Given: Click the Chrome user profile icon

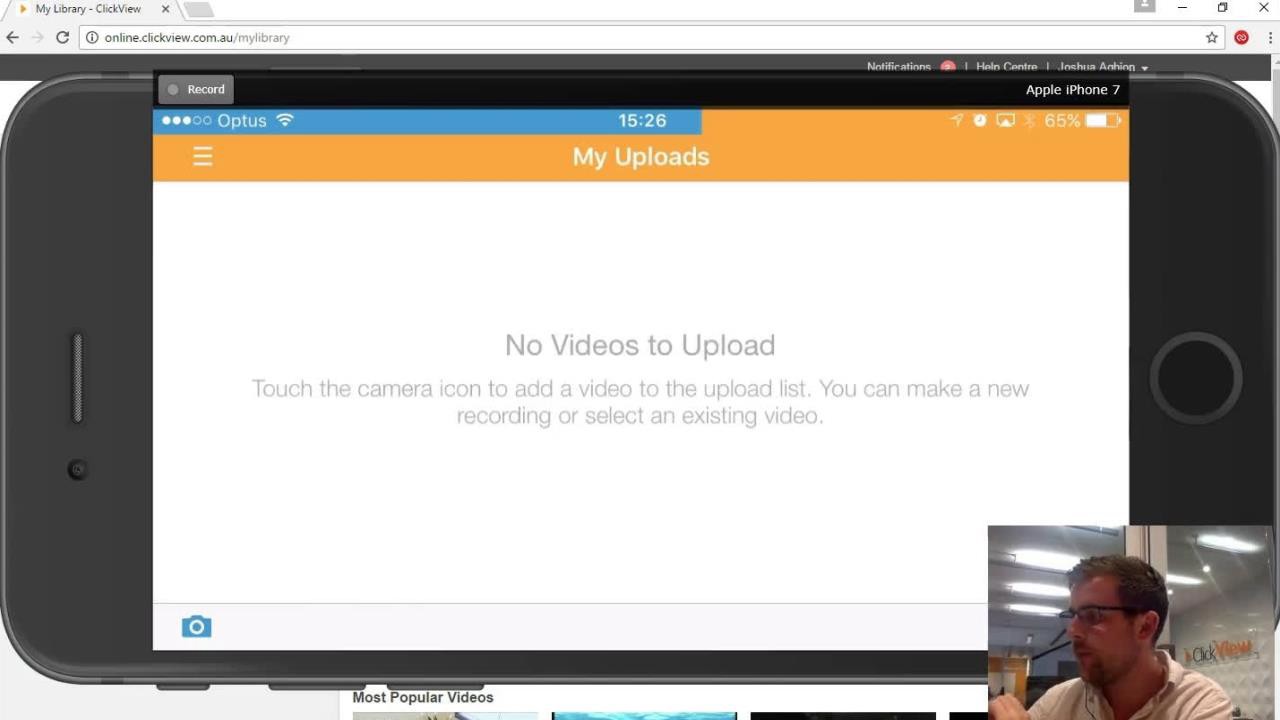Looking at the screenshot, I should coord(1144,6).
